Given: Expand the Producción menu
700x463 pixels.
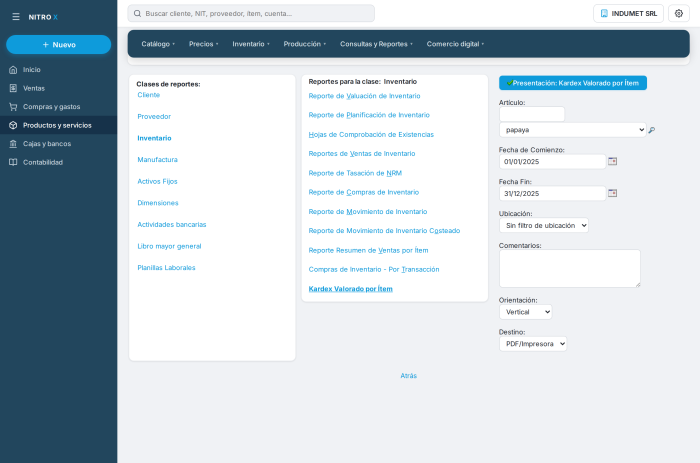Looking at the screenshot, I should [304, 44].
